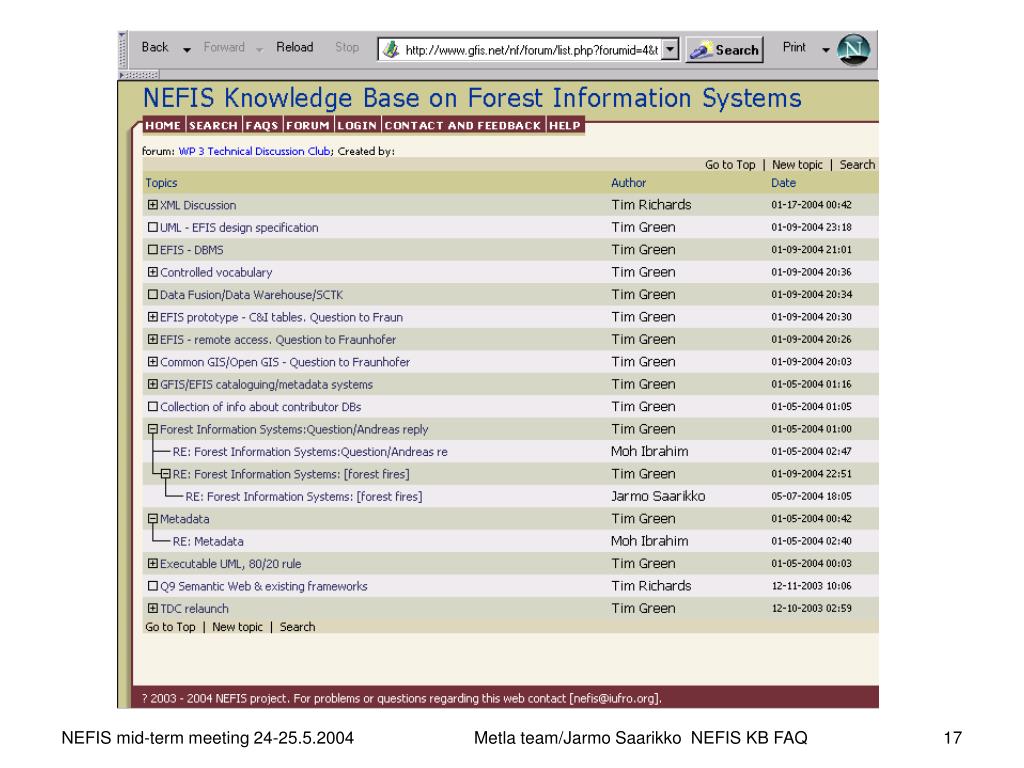Viewport: 1024px width, 768px height.
Task: Go Back in the browser
Action: click(155, 47)
